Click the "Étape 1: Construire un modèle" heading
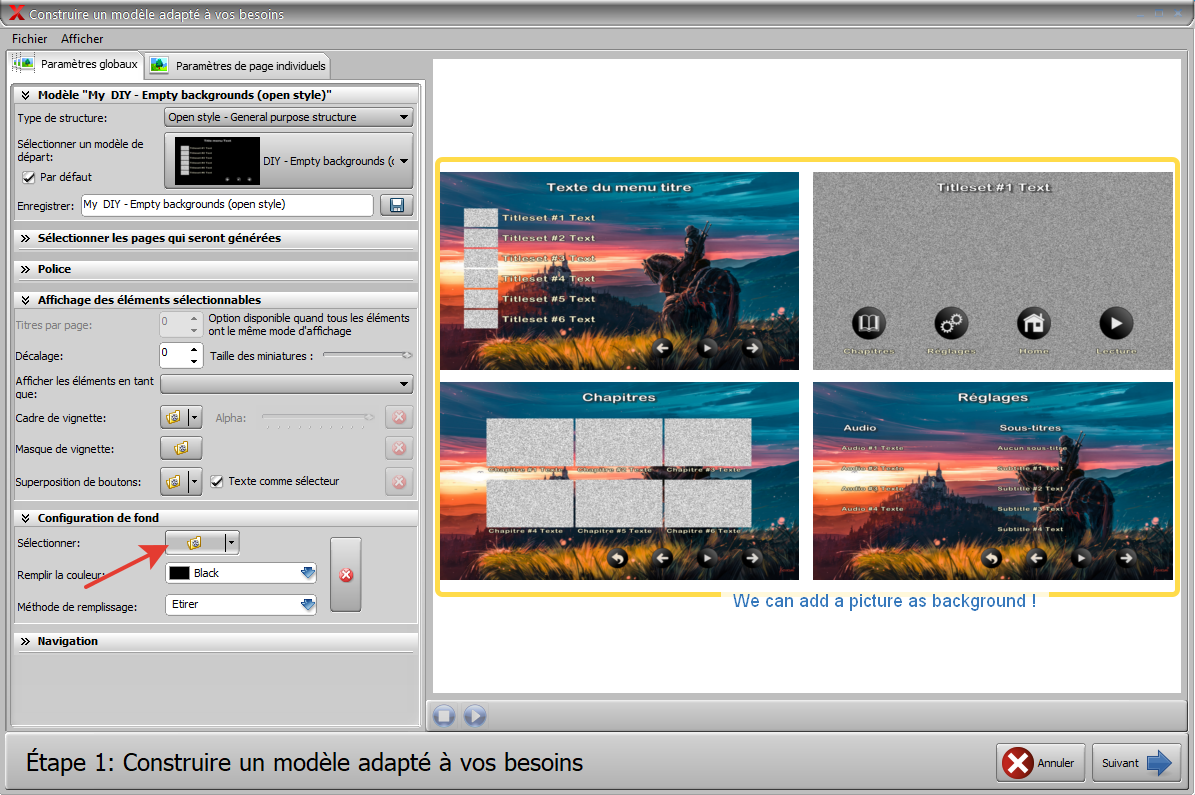Image resolution: width=1195 pixels, height=795 pixels. [x=305, y=762]
